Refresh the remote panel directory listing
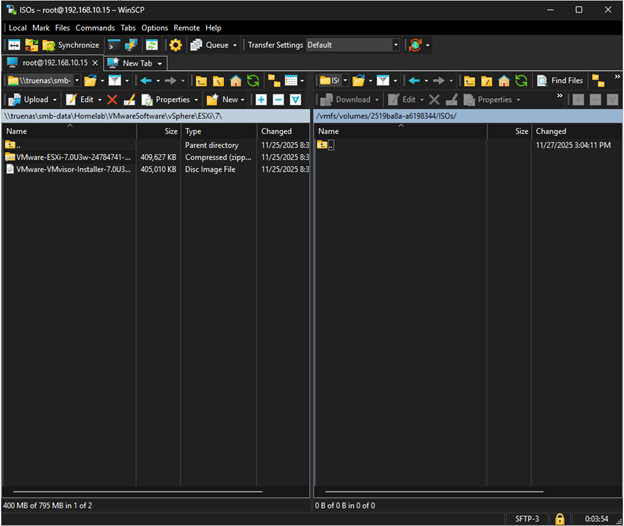Image resolution: width=624 pixels, height=526 pixels. [522, 81]
